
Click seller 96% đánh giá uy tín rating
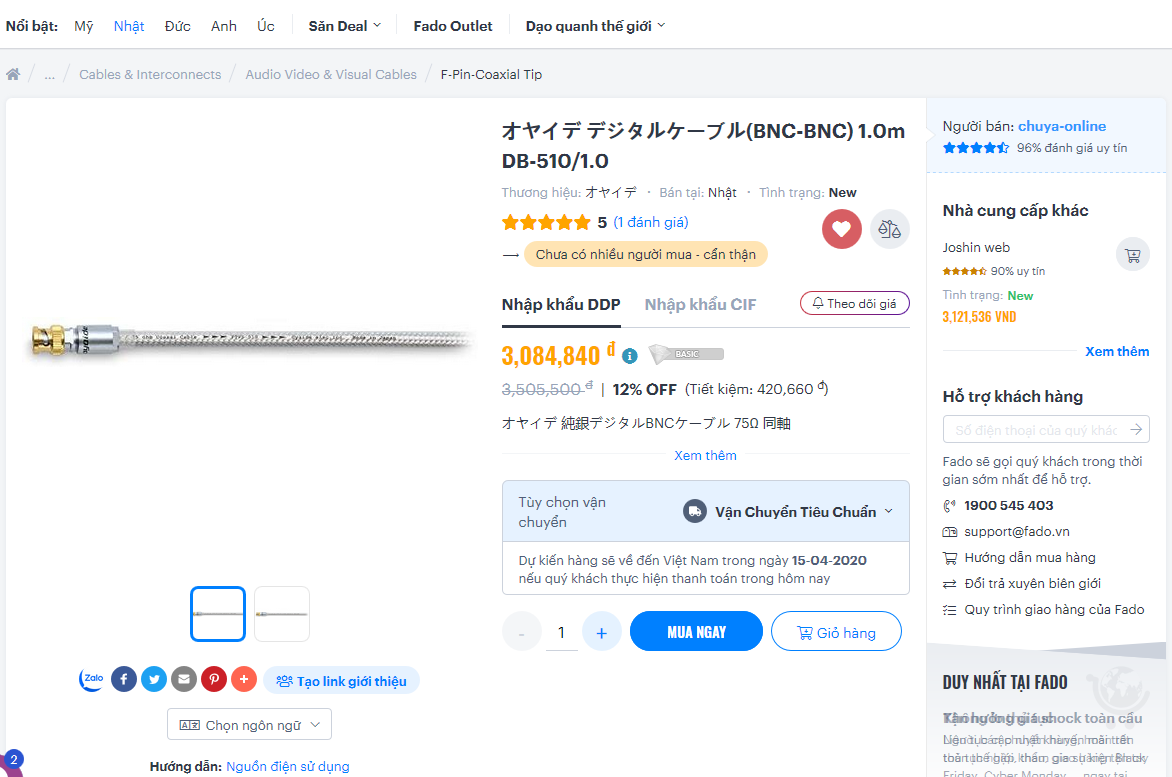[1071, 148]
